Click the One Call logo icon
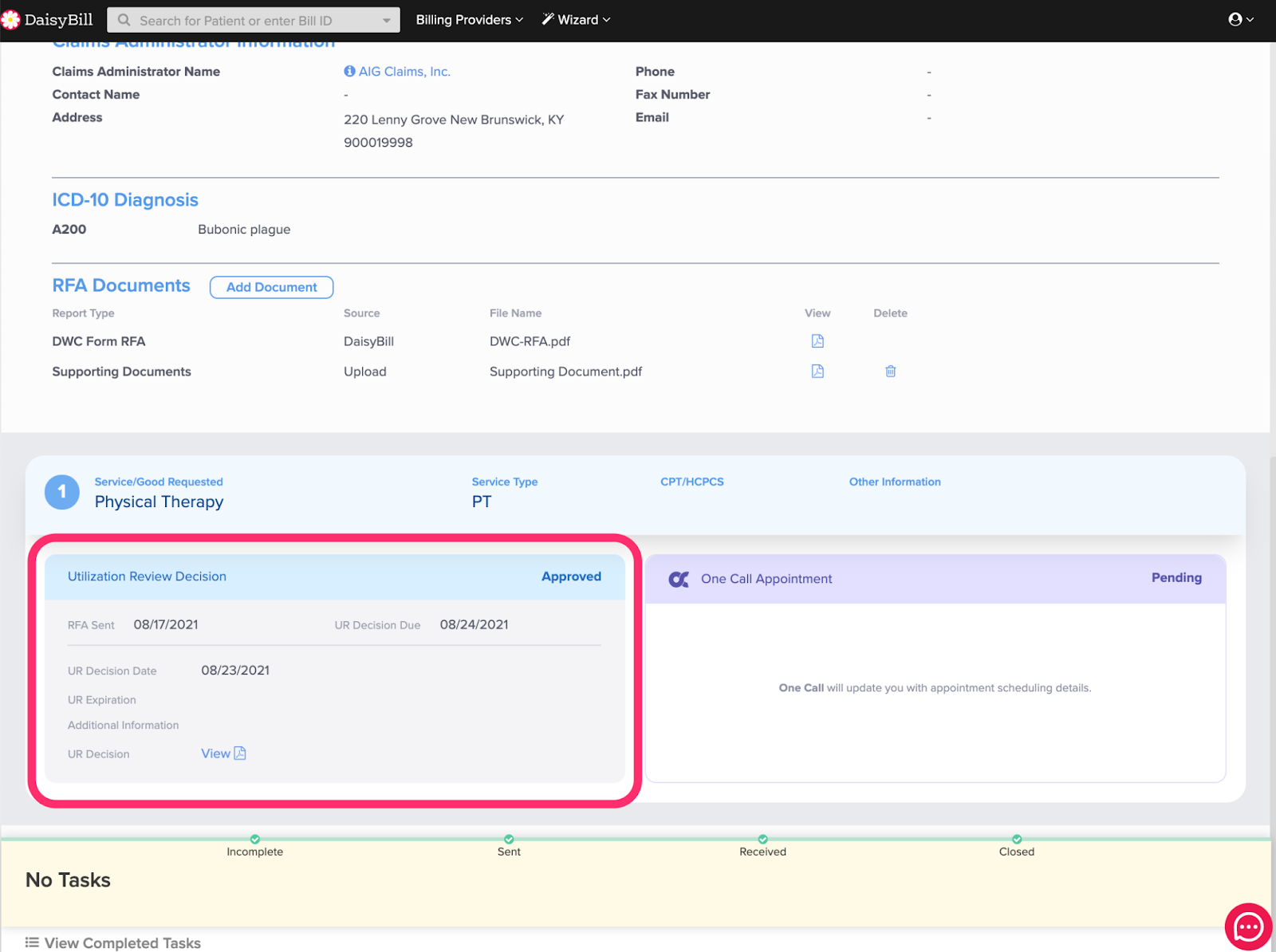Viewport: 1276px width, 952px height. [x=679, y=580]
